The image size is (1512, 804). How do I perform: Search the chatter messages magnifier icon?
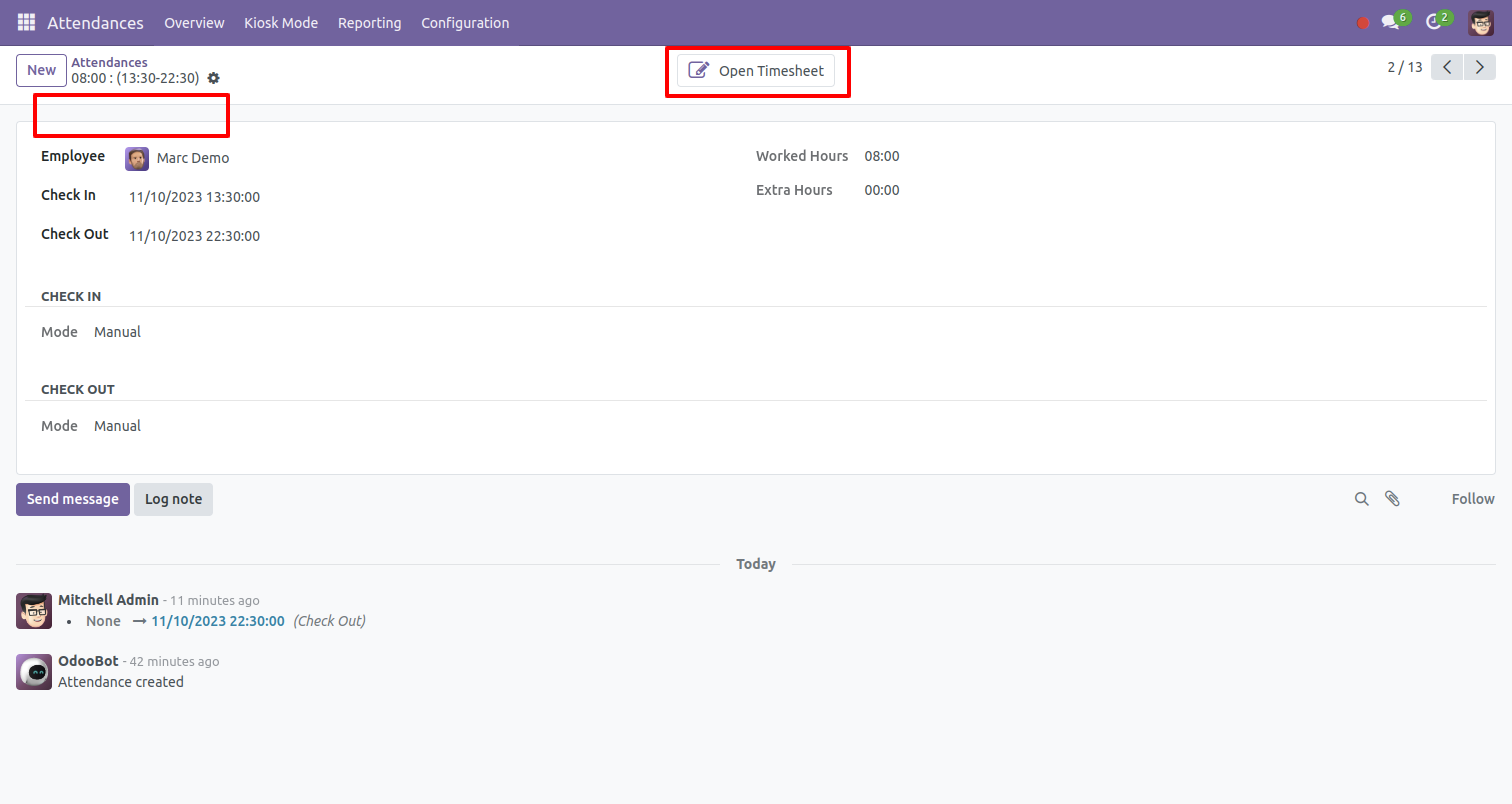point(1361,499)
